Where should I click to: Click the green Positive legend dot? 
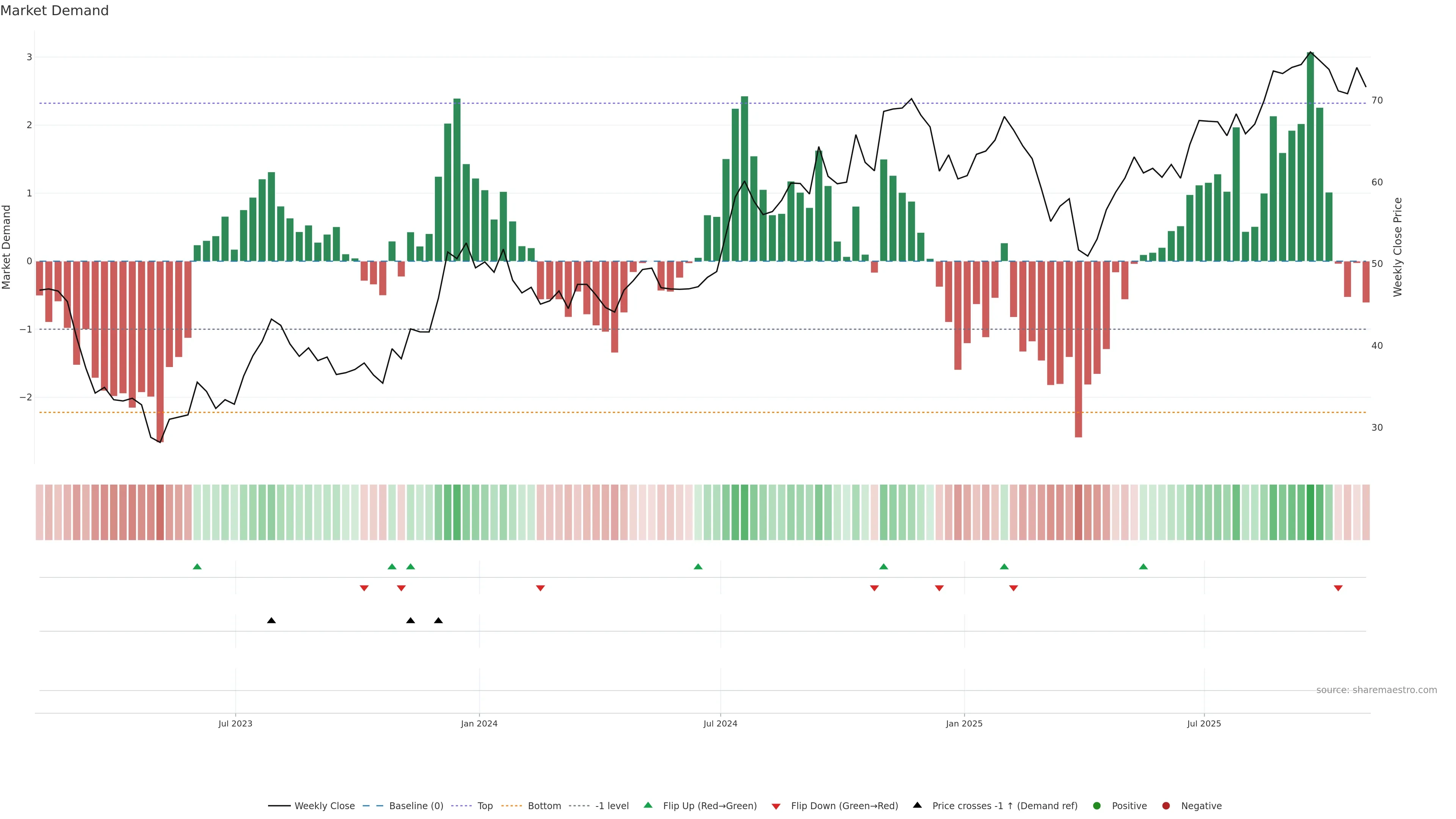point(1097,806)
